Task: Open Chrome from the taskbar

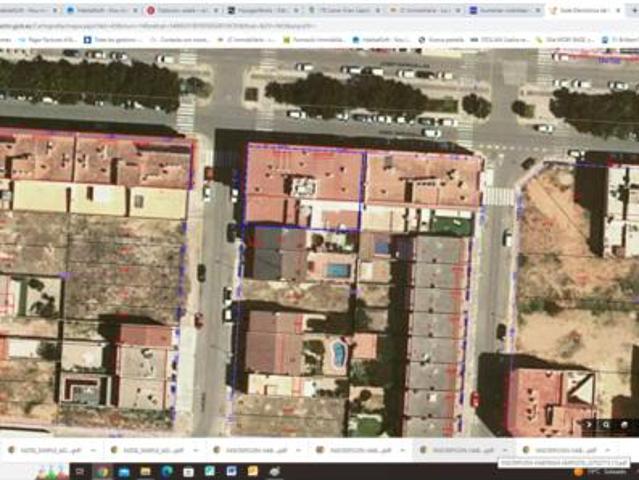Action: (x=103, y=471)
